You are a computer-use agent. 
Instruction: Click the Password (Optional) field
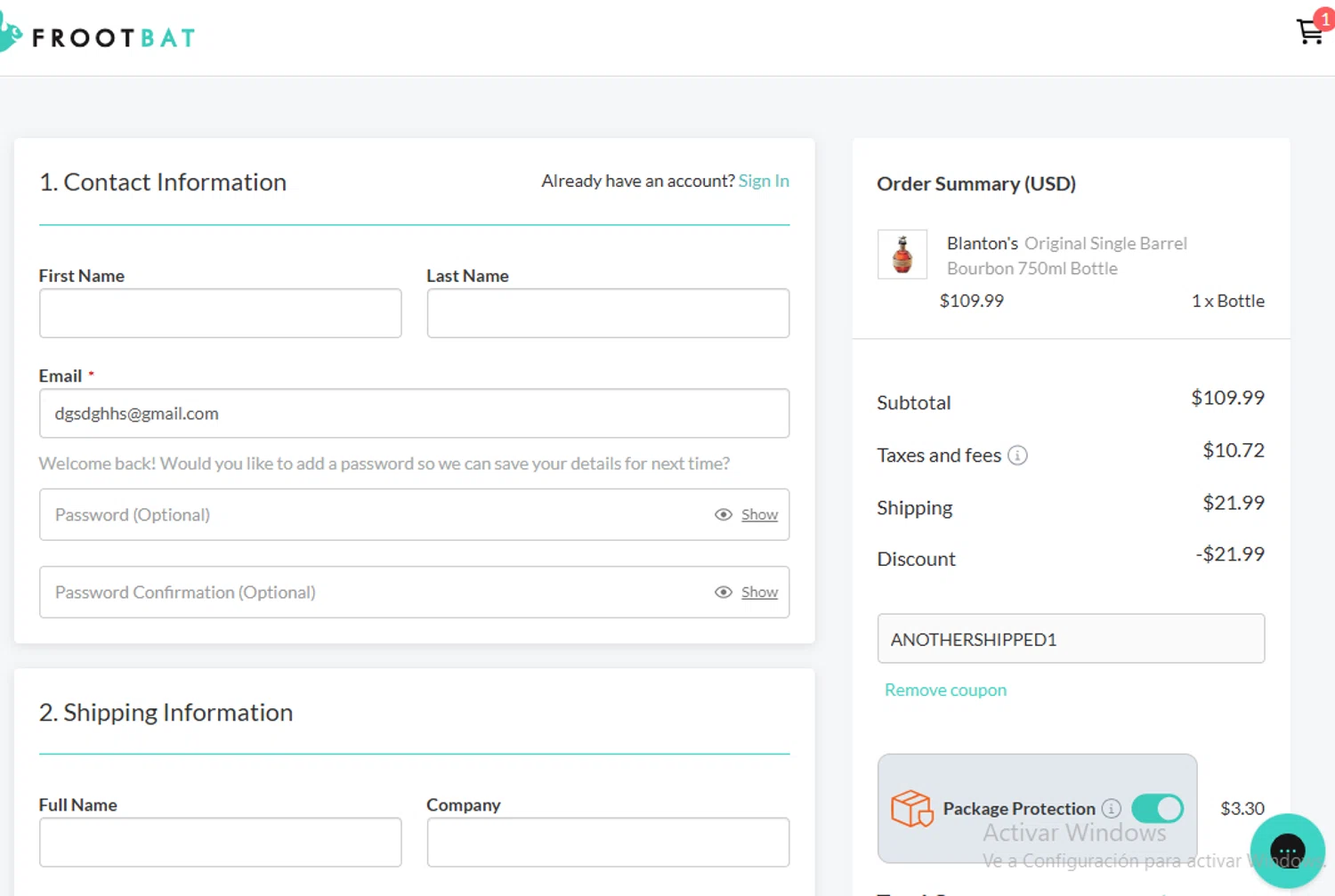[x=414, y=514]
